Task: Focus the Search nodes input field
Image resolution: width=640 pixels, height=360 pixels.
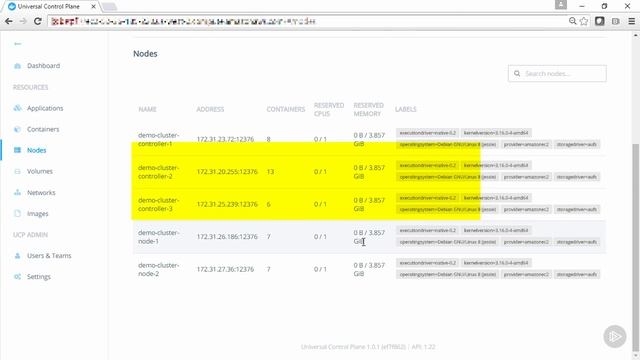Action: (x=557, y=73)
